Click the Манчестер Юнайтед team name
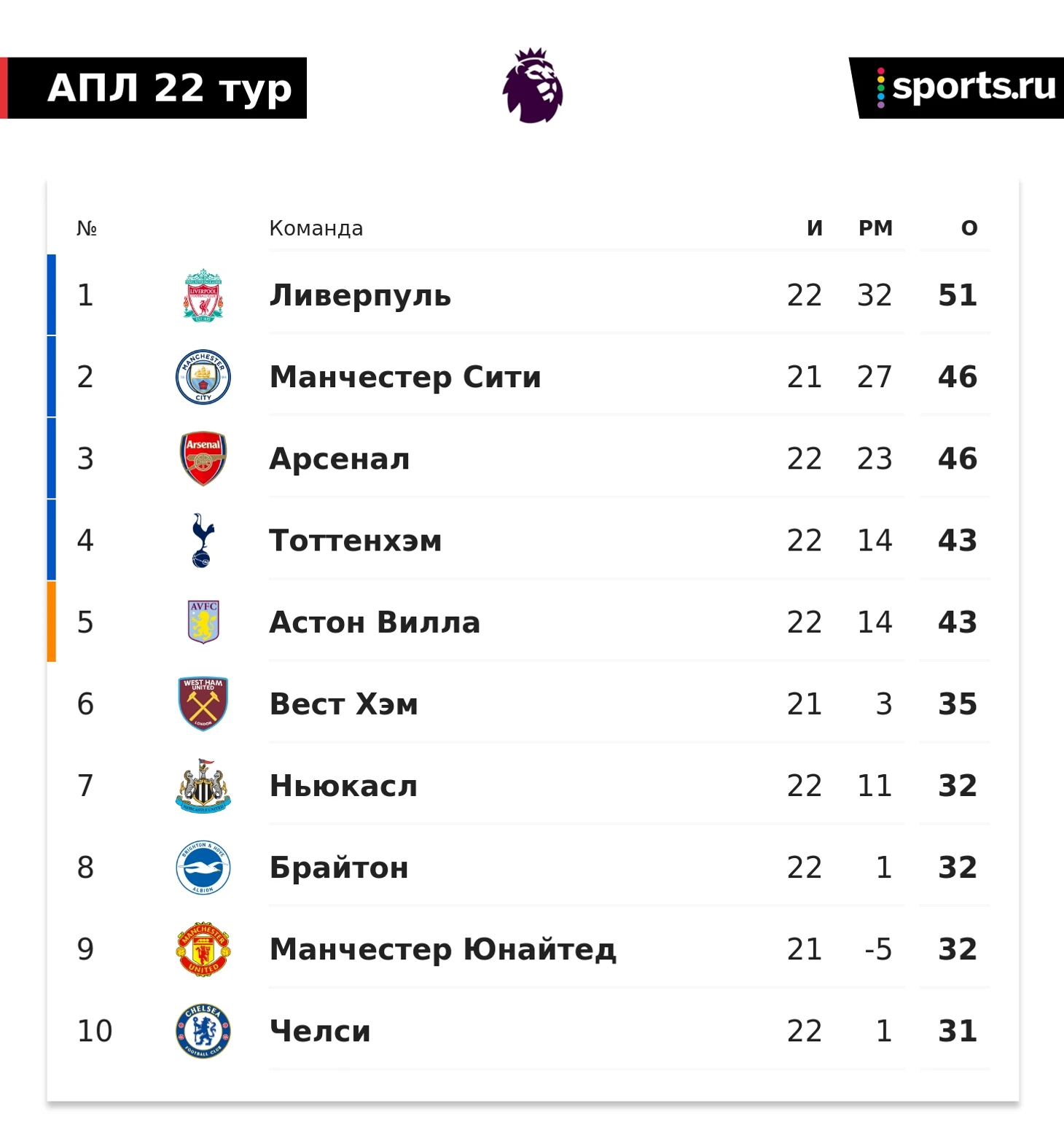 point(442,949)
